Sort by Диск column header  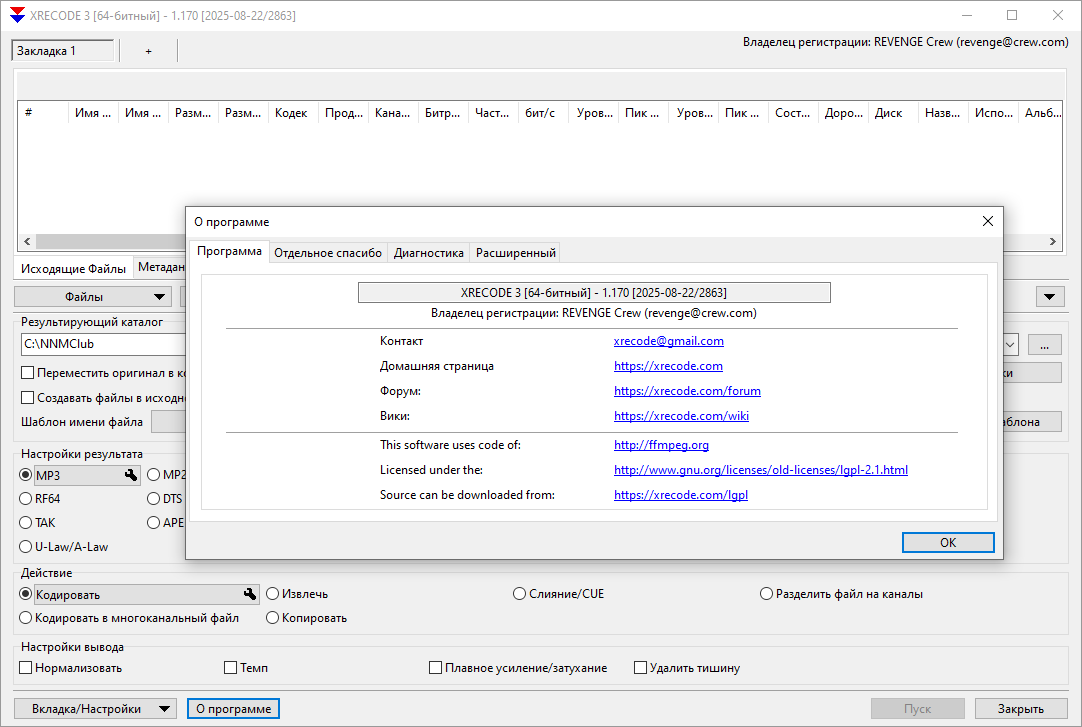[x=893, y=112]
